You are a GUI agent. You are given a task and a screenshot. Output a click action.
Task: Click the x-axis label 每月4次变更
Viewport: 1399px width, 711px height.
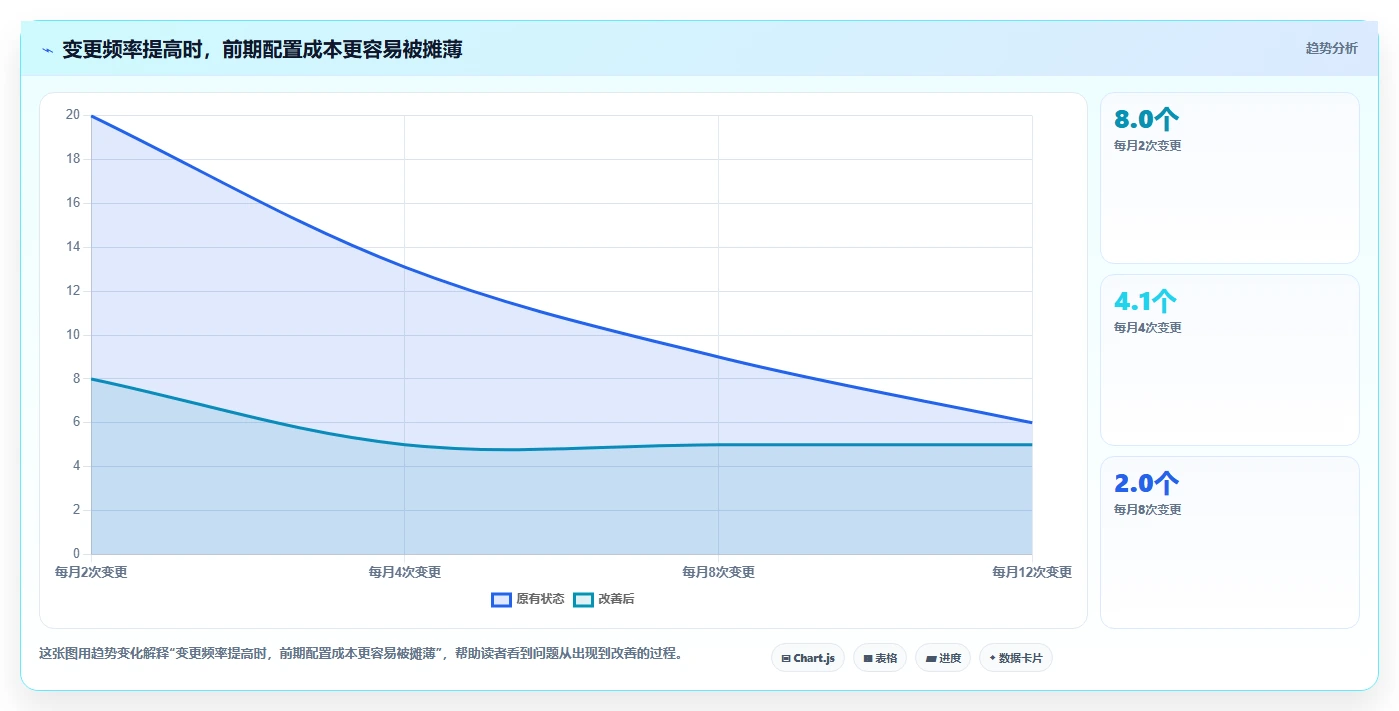[x=405, y=572]
